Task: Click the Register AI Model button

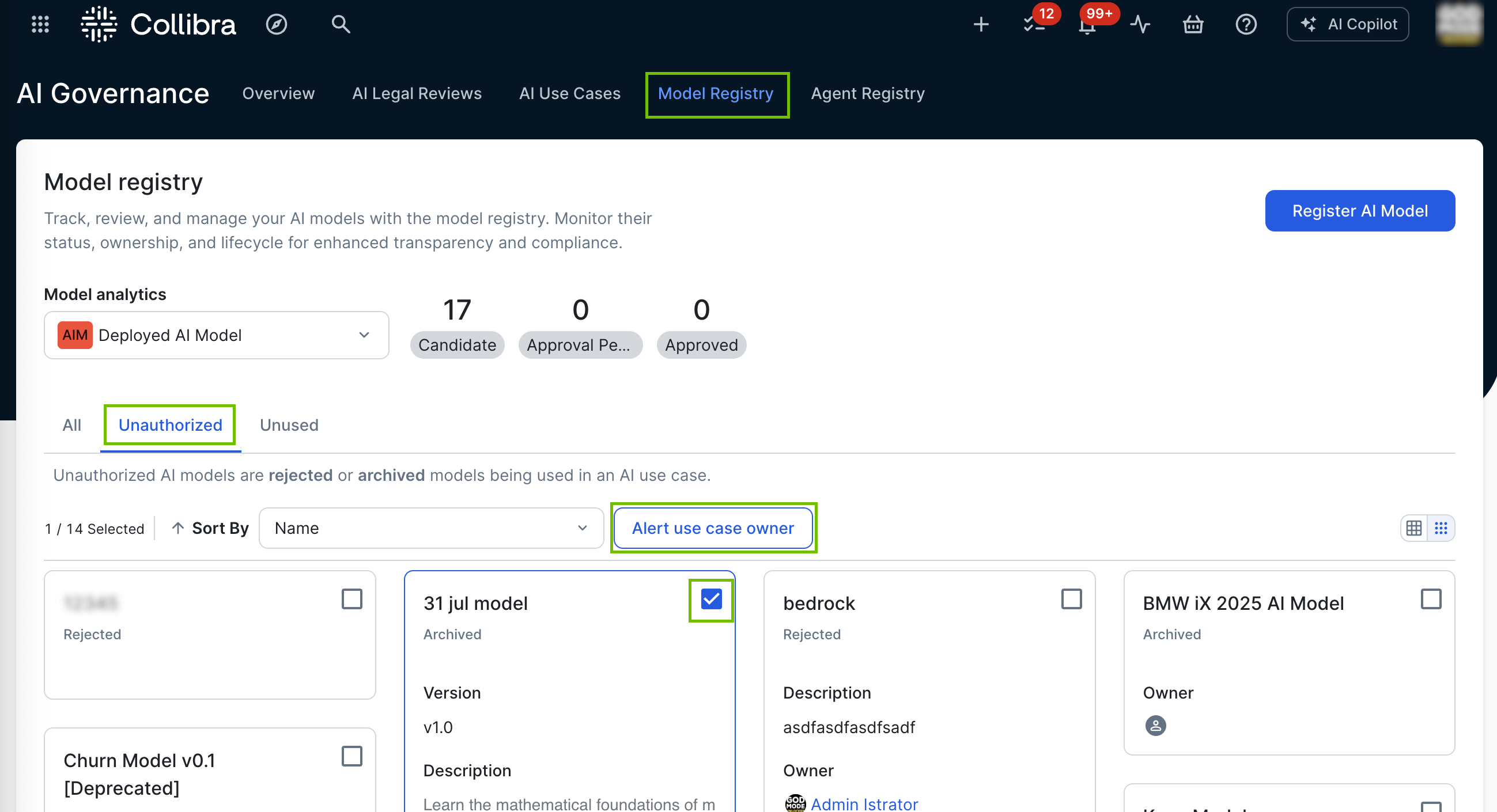Action: coord(1359,211)
